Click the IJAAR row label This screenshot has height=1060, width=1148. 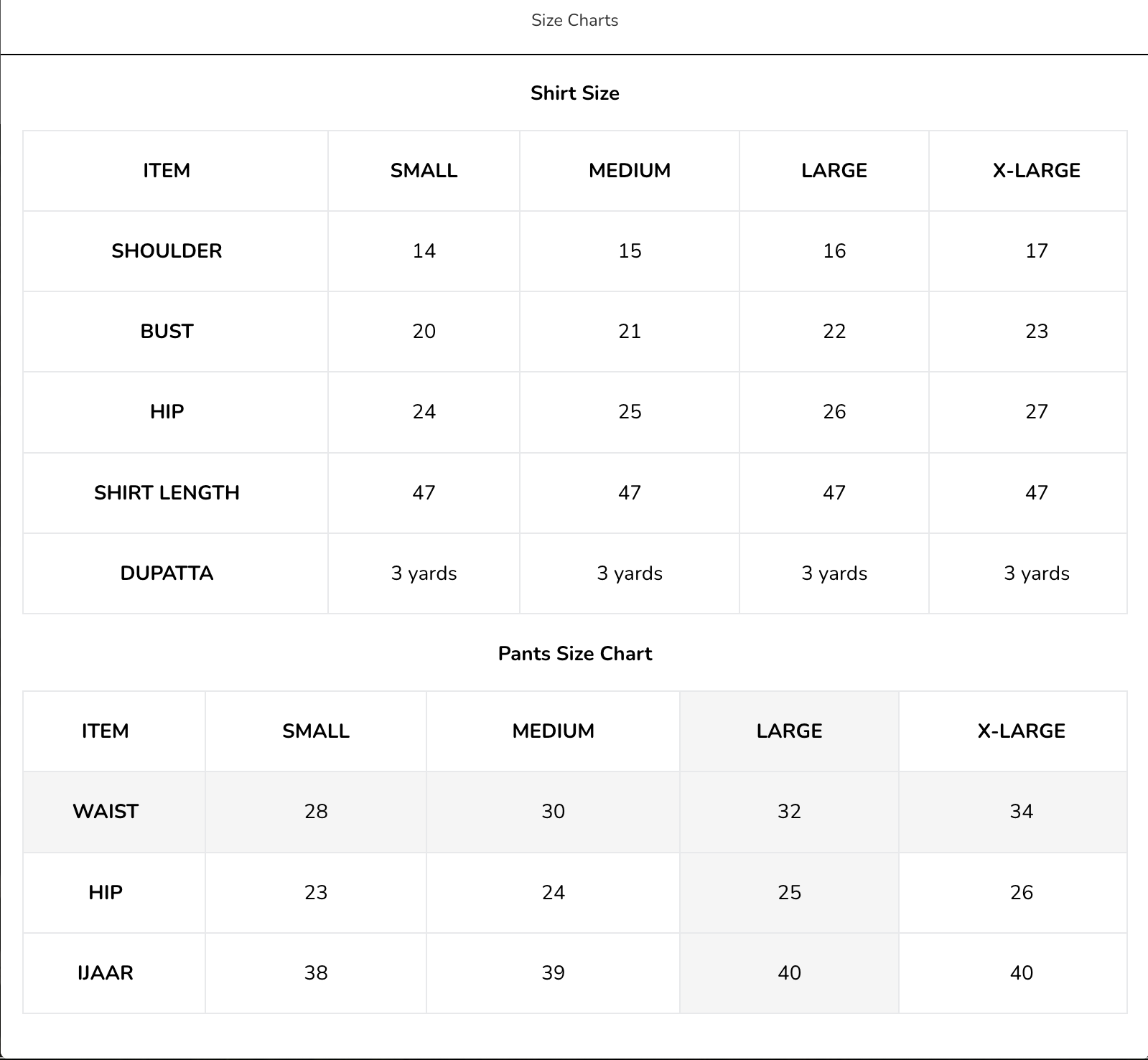click(106, 973)
